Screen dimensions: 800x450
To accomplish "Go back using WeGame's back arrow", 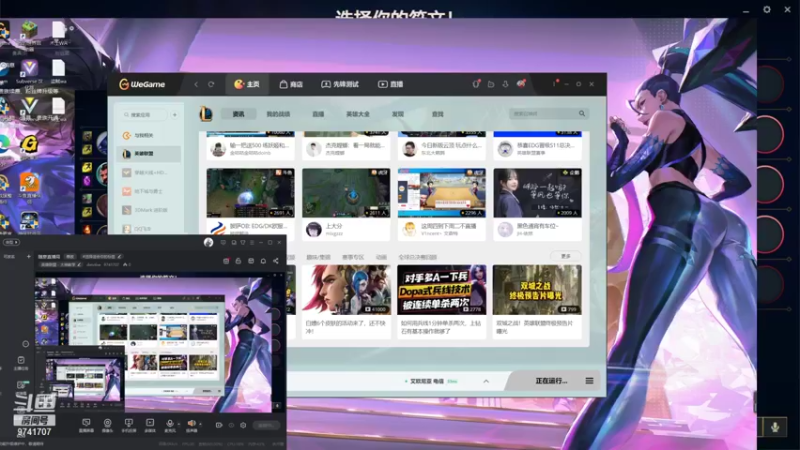I will 196,84.
